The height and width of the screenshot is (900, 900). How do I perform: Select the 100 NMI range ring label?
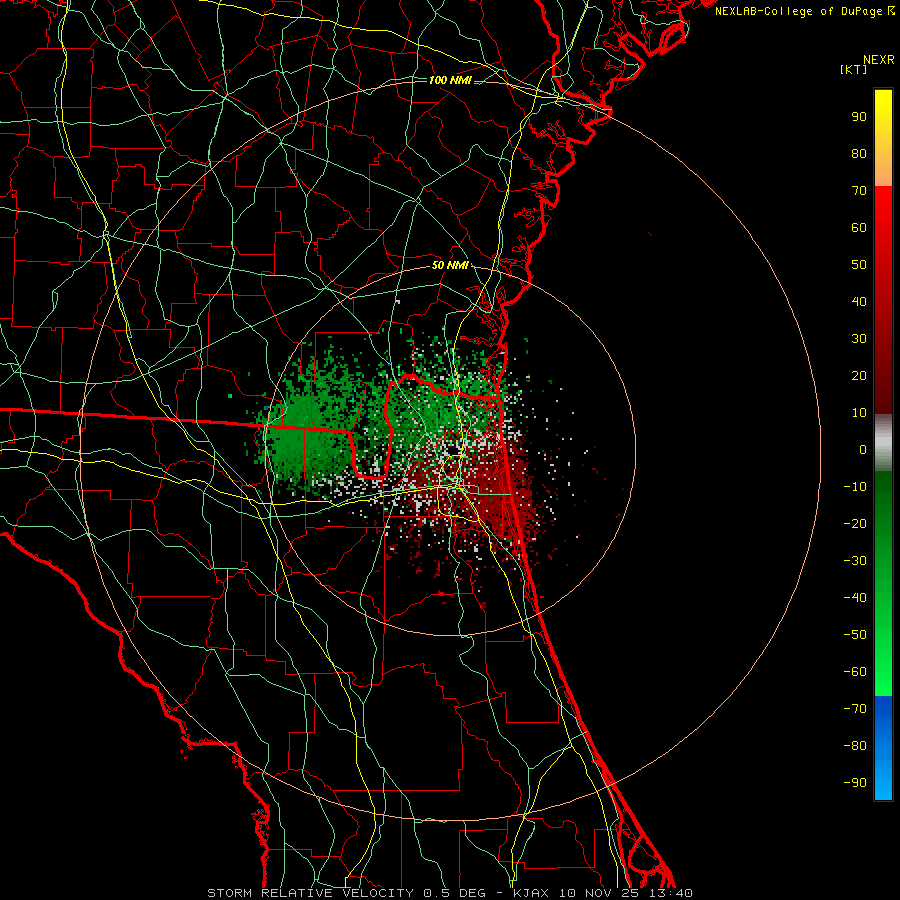click(450, 80)
